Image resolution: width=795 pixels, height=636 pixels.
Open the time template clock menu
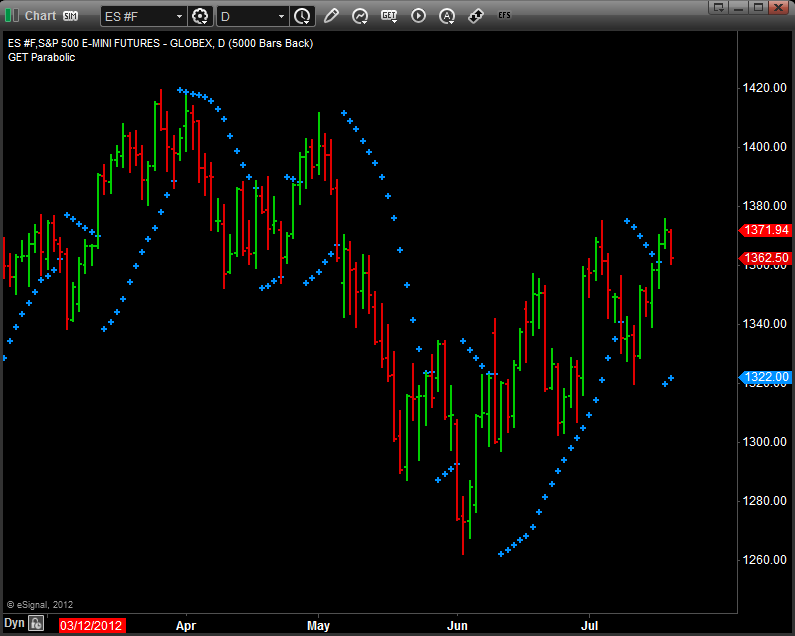(x=303, y=16)
